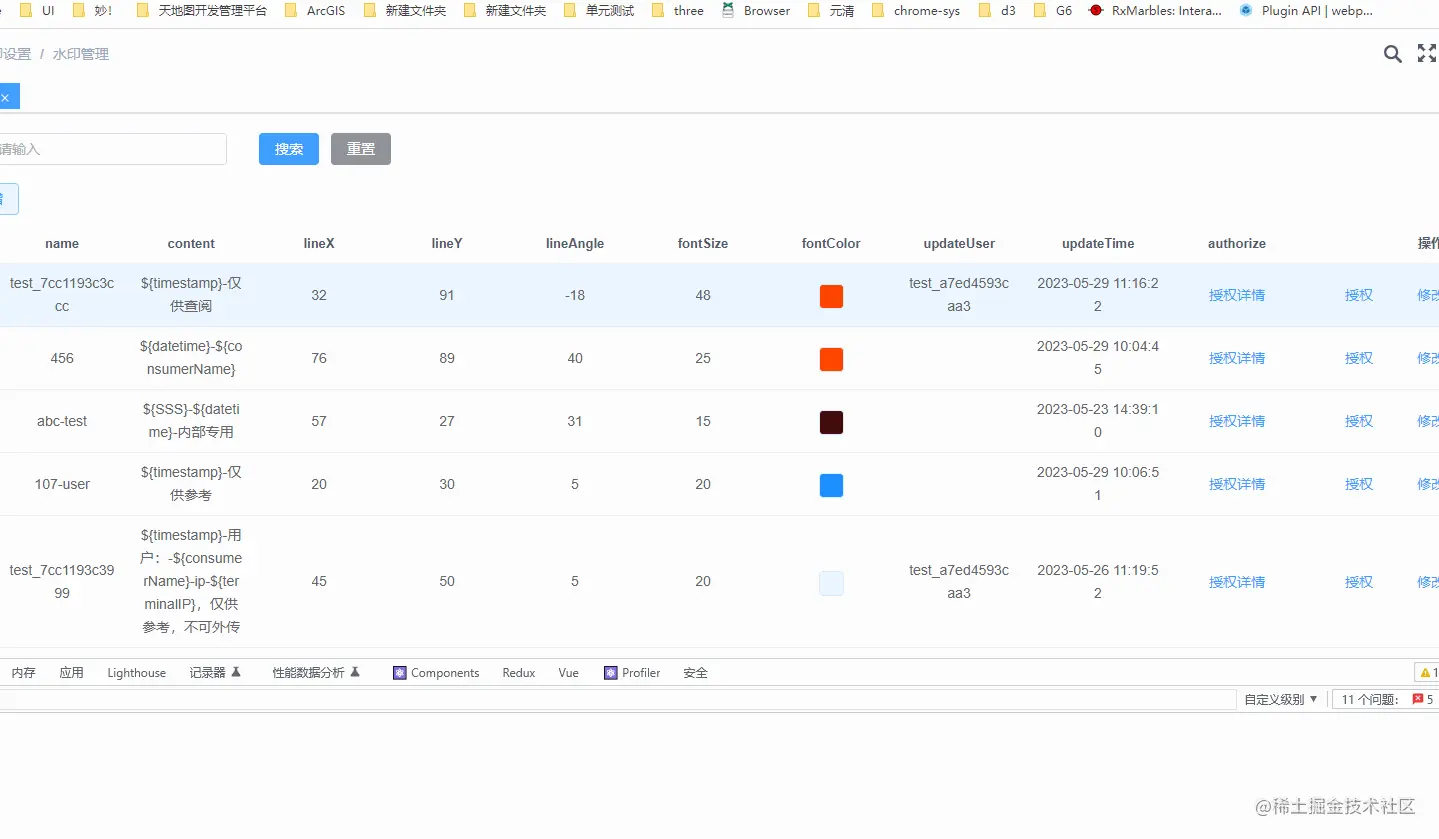This screenshot has width=1439, height=839.
Task: Open the chrome-sys bookmark folder
Action: (x=916, y=11)
